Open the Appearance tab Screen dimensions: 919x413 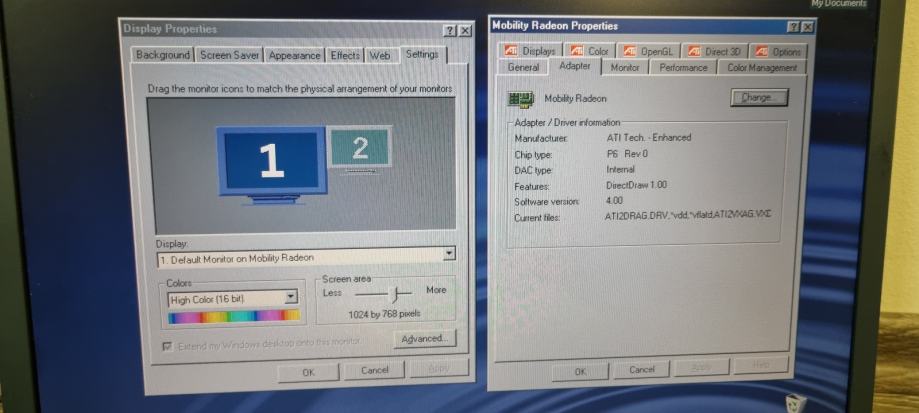[x=294, y=56]
